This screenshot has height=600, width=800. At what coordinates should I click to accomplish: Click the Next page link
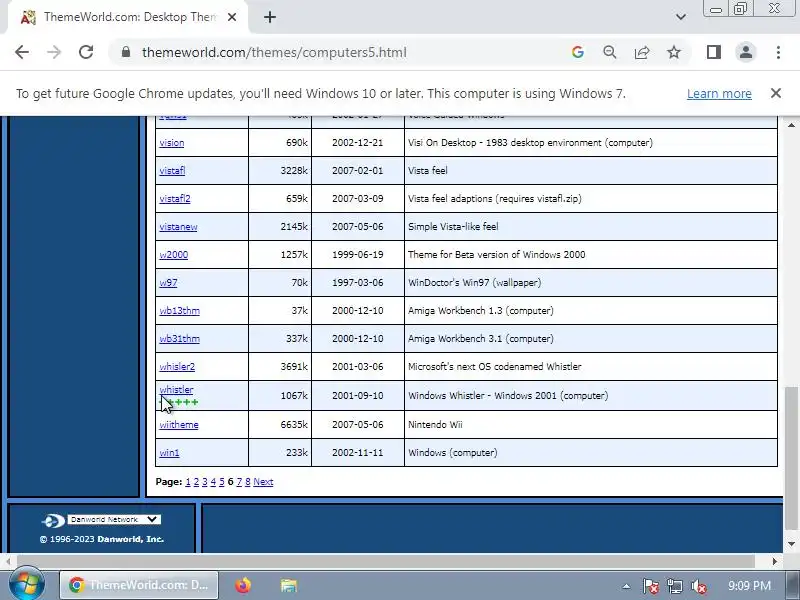click(263, 482)
